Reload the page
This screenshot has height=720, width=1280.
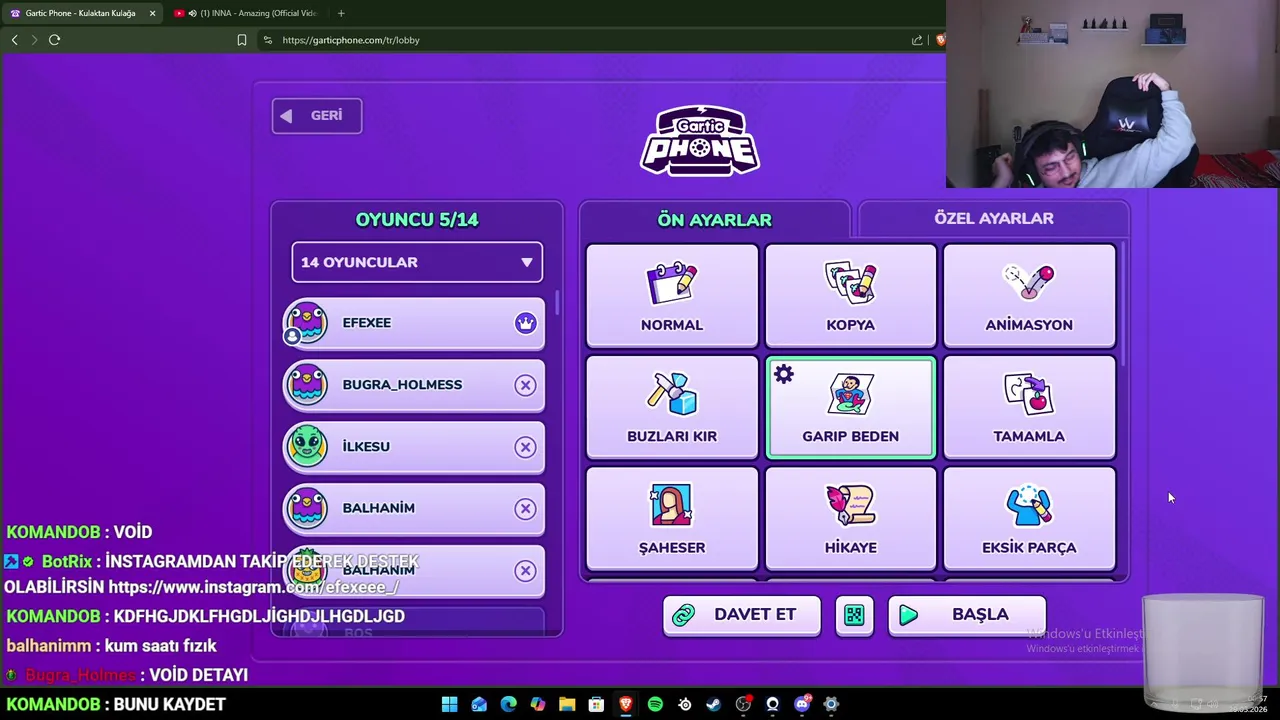(x=54, y=40)
